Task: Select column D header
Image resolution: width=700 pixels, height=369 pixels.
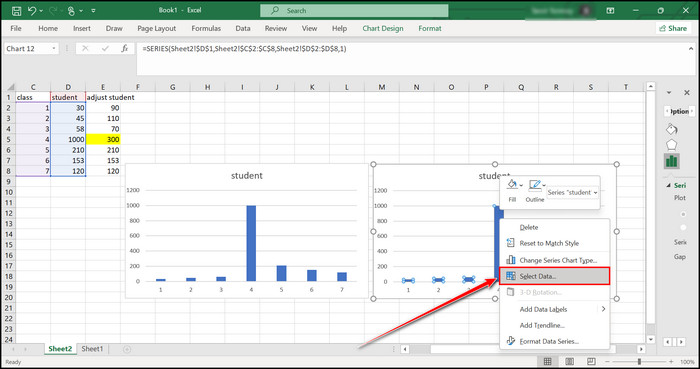Action: point(68,87)
